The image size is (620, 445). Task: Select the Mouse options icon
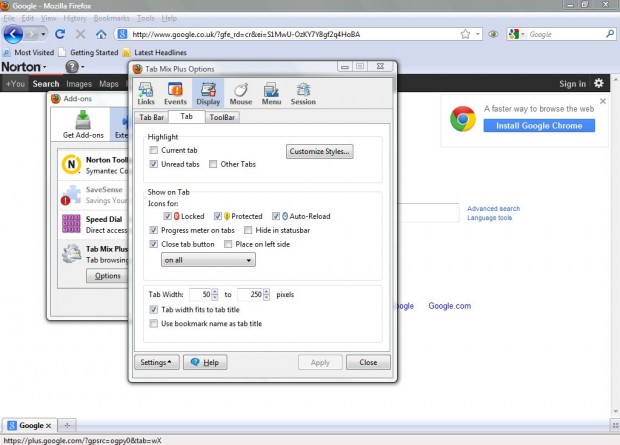click(x=240, y=93)
